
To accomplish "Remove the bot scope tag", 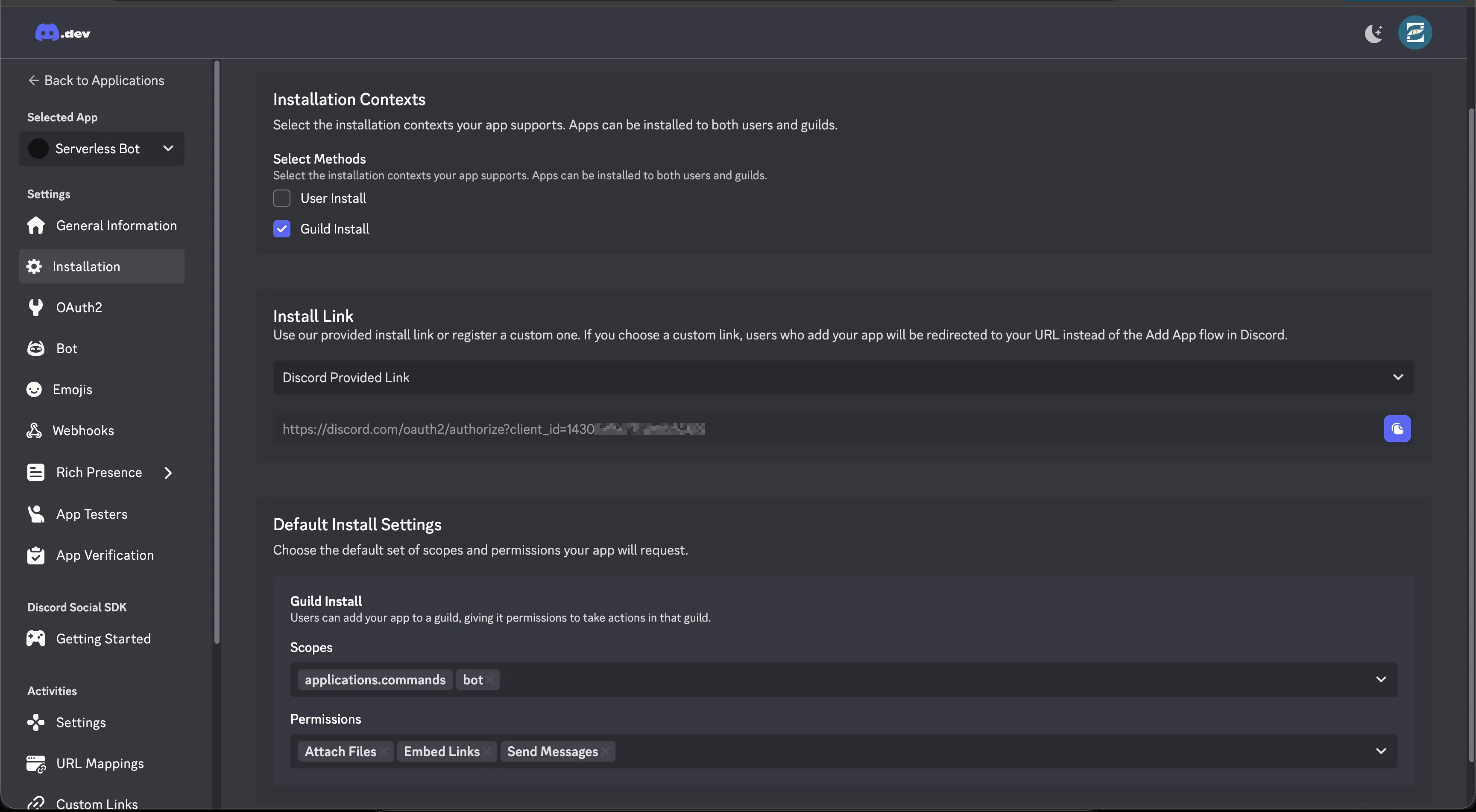I will pos(490,680).
